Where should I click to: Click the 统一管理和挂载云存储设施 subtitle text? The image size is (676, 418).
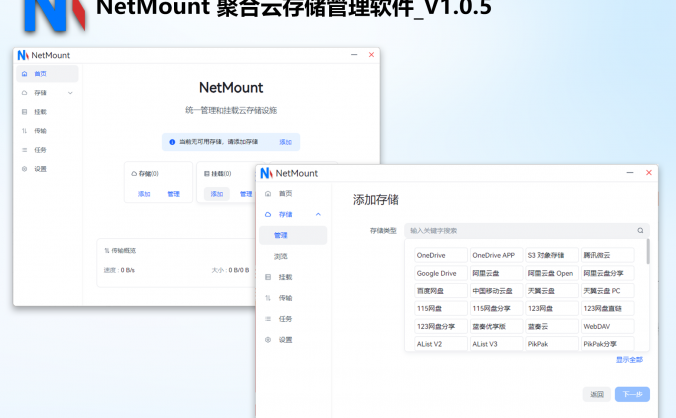(231, 110)
